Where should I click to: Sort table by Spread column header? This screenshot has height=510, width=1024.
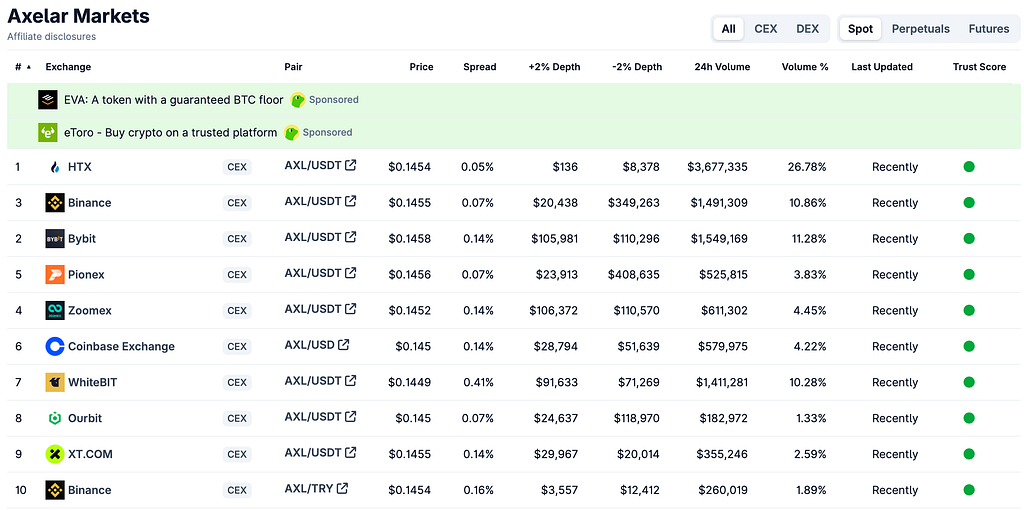coord(479,67)
